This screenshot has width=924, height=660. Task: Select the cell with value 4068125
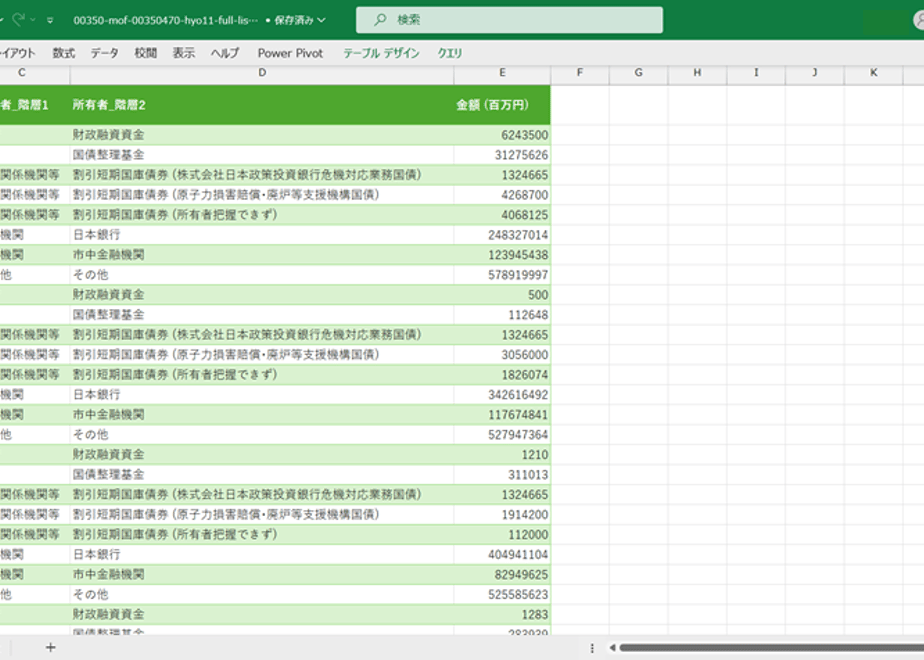coord(502,215)
